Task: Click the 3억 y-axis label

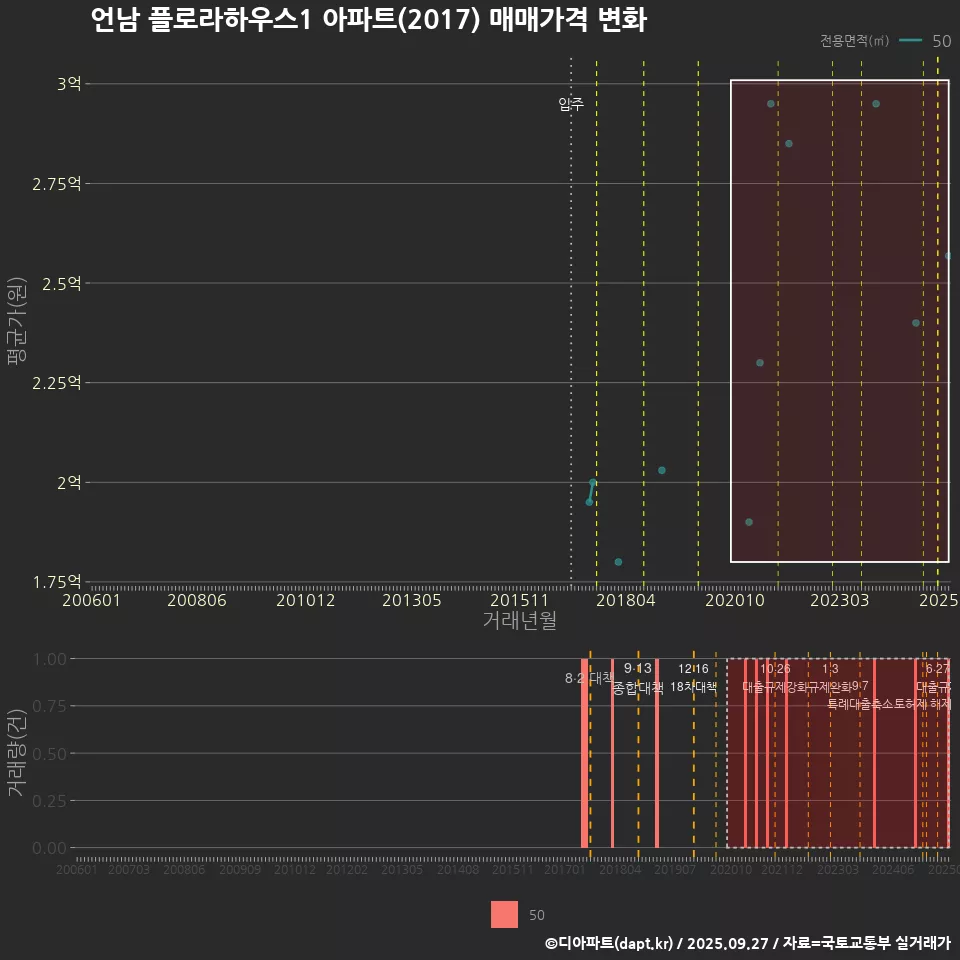Action: (69, 84)
